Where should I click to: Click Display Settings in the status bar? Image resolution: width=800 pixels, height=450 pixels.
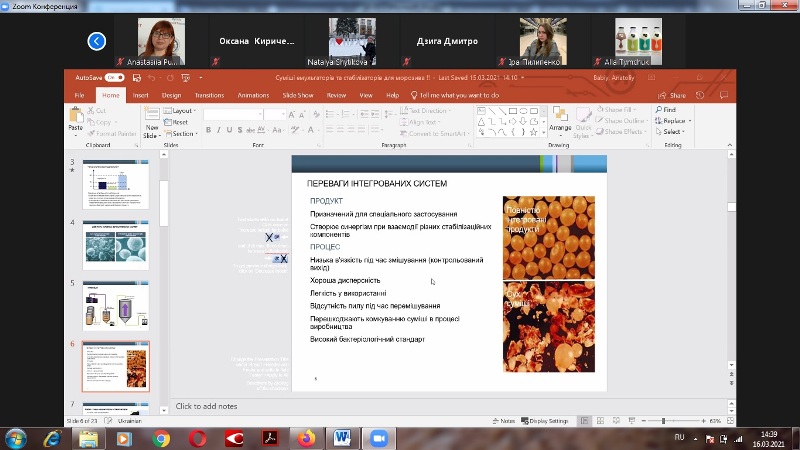tap(546, 421)
